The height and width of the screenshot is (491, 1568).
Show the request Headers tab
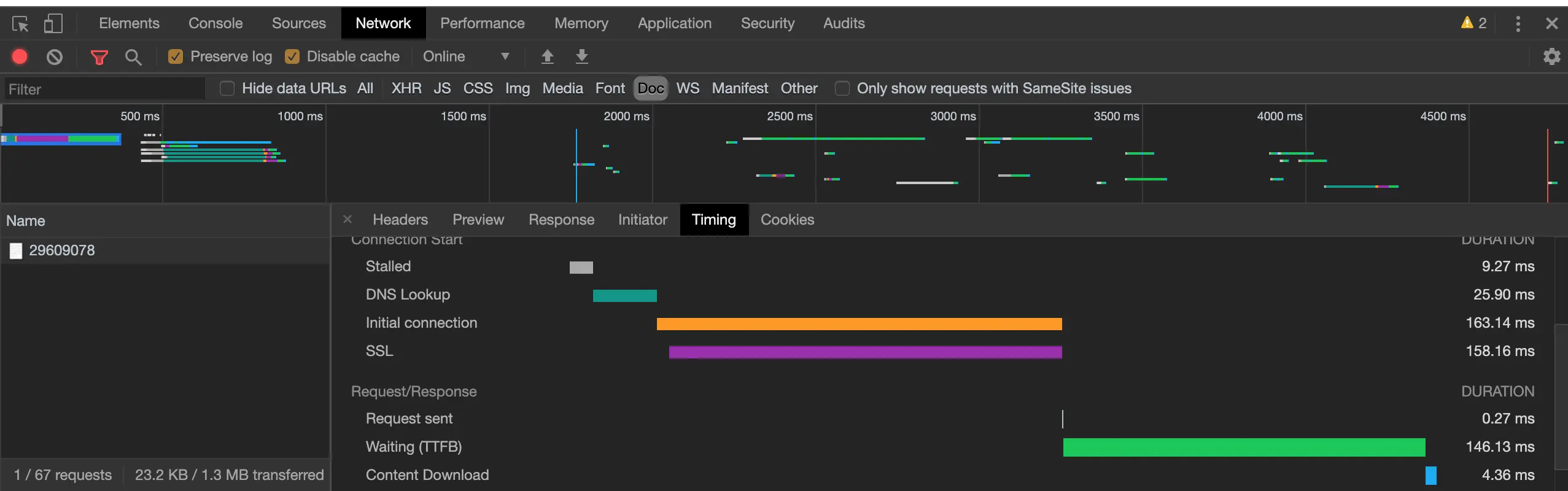pos(400,220)
